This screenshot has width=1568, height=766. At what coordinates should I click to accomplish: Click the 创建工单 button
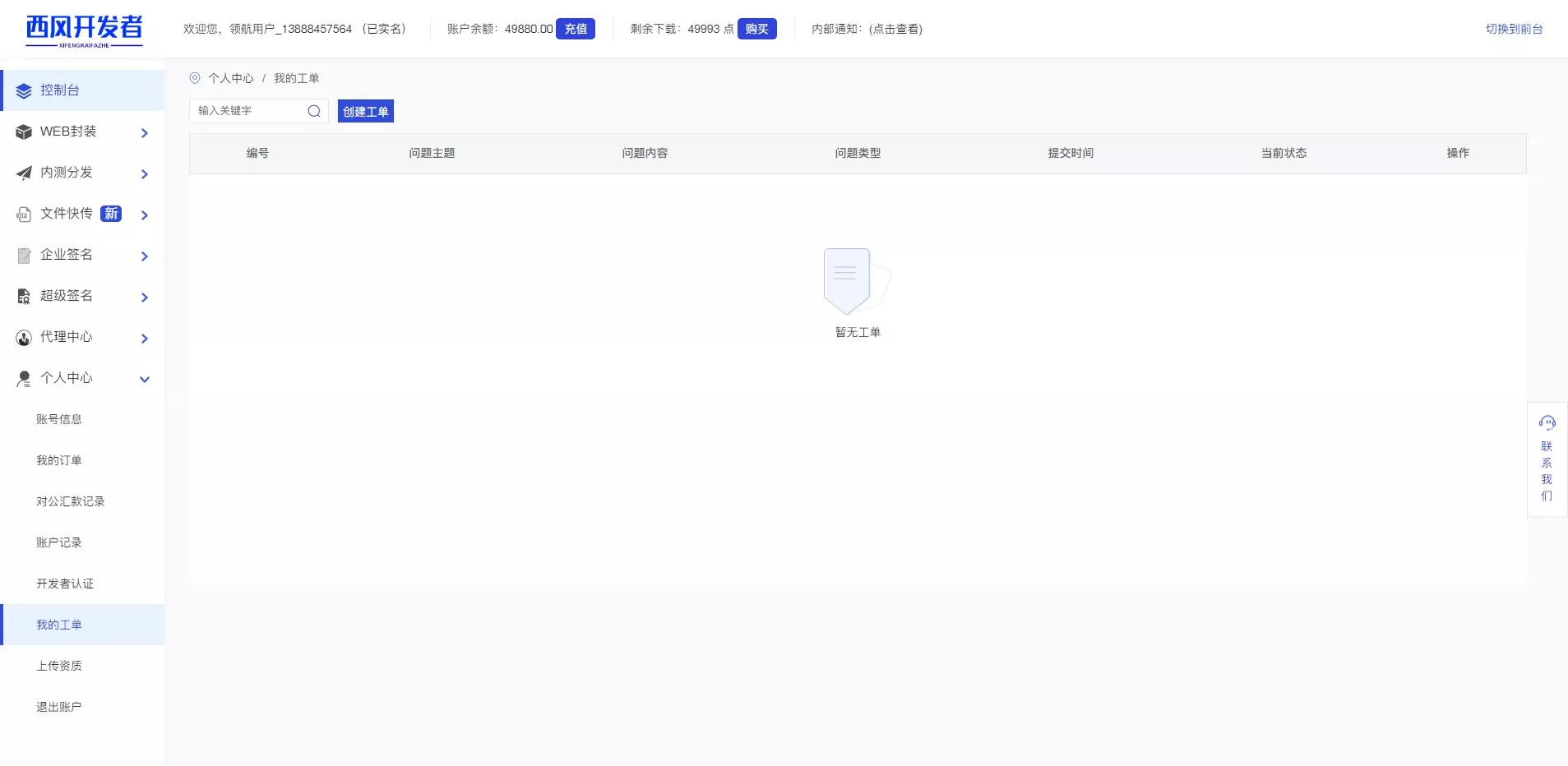(x=365, y=111)
